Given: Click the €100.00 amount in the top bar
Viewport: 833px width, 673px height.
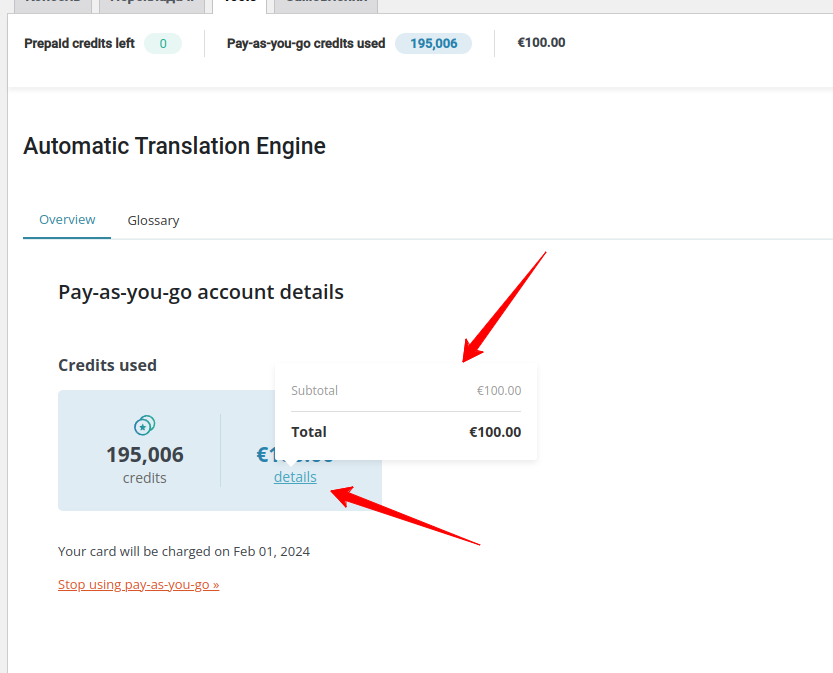Looking at the screenshot, I should (541, 42).
